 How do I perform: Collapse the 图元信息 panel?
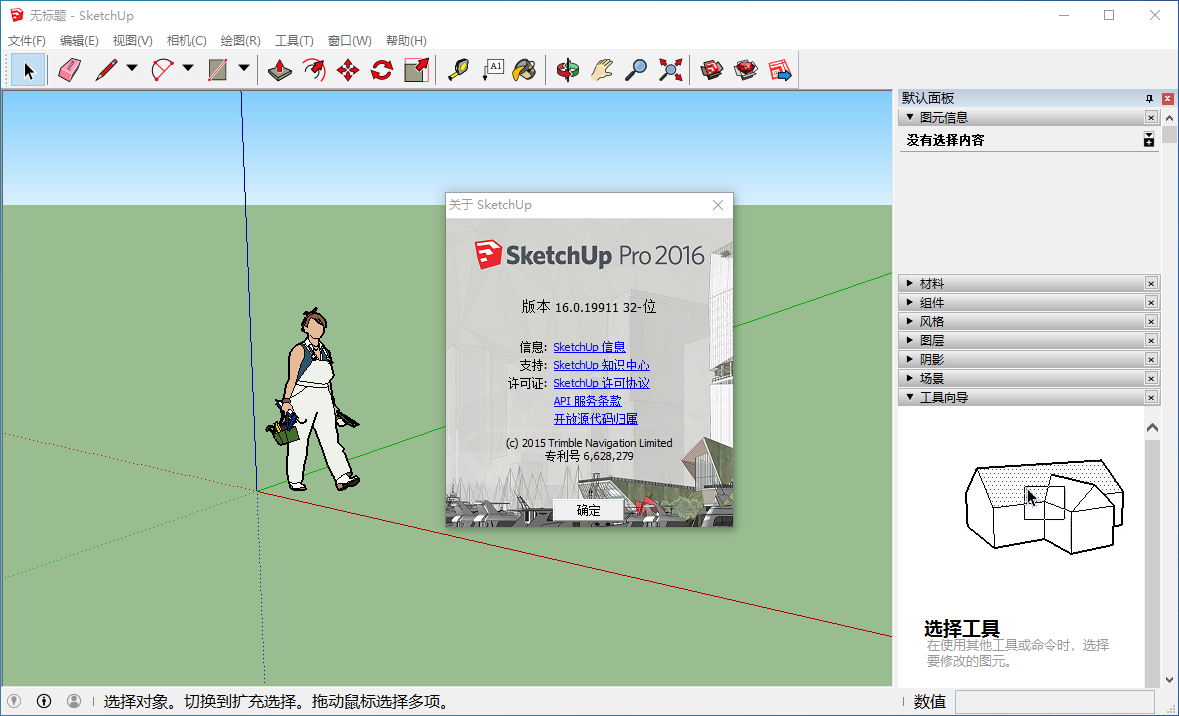[x=910, y=117]
